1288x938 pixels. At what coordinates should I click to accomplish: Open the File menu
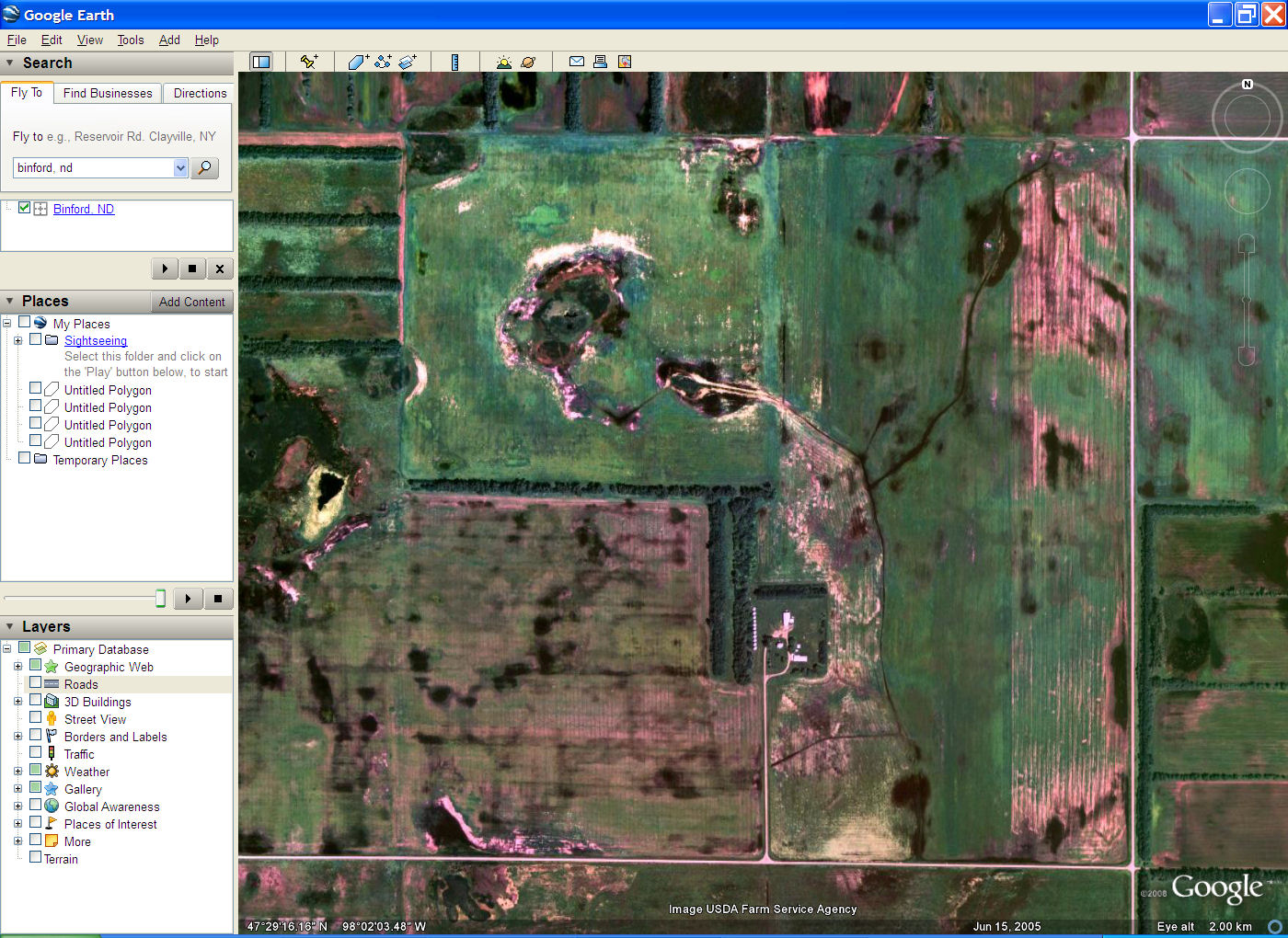[17, 40]
